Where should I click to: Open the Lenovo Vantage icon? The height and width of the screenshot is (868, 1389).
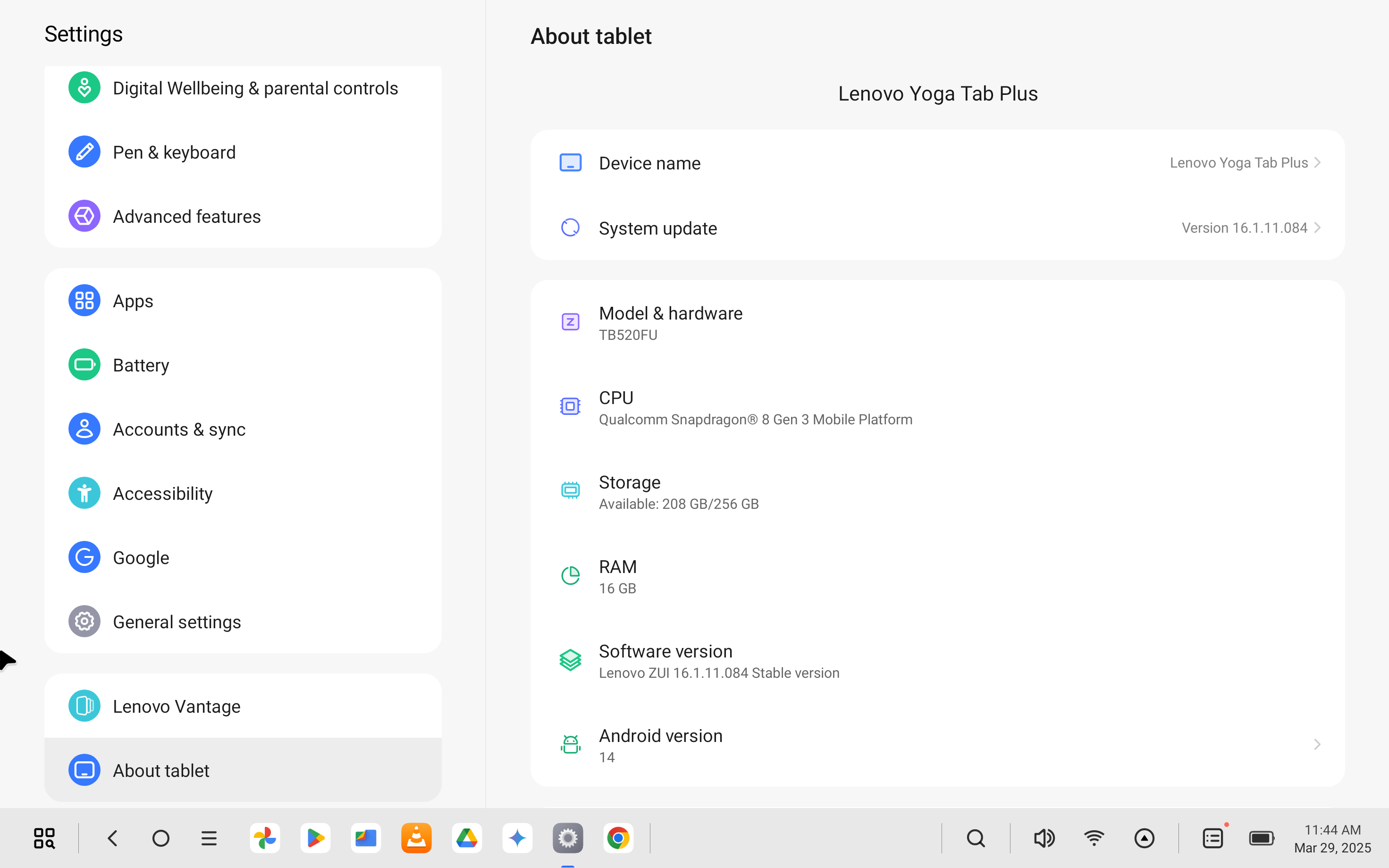[x=84, y=706]
